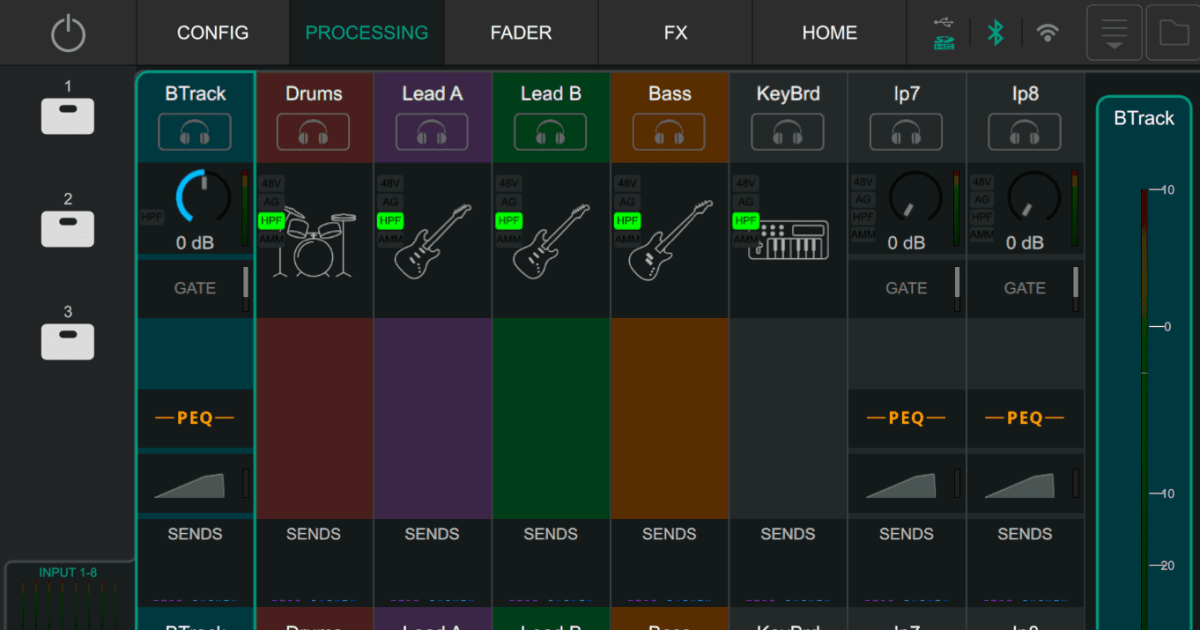
Task: Enable 48V phantom power on Drums
Action: 271,184
